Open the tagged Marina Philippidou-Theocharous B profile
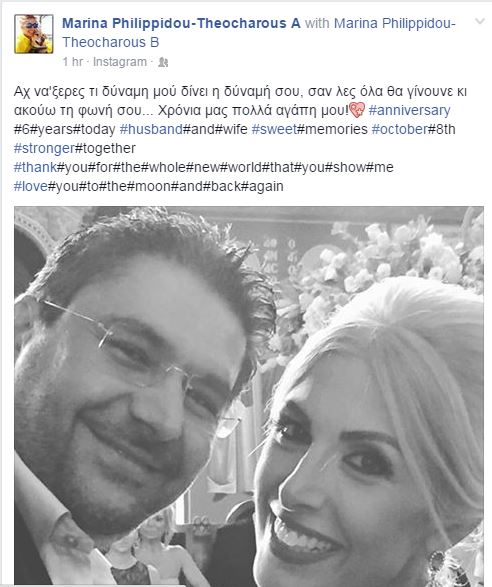Screen dimensions: 492x587 pos(259,33)
